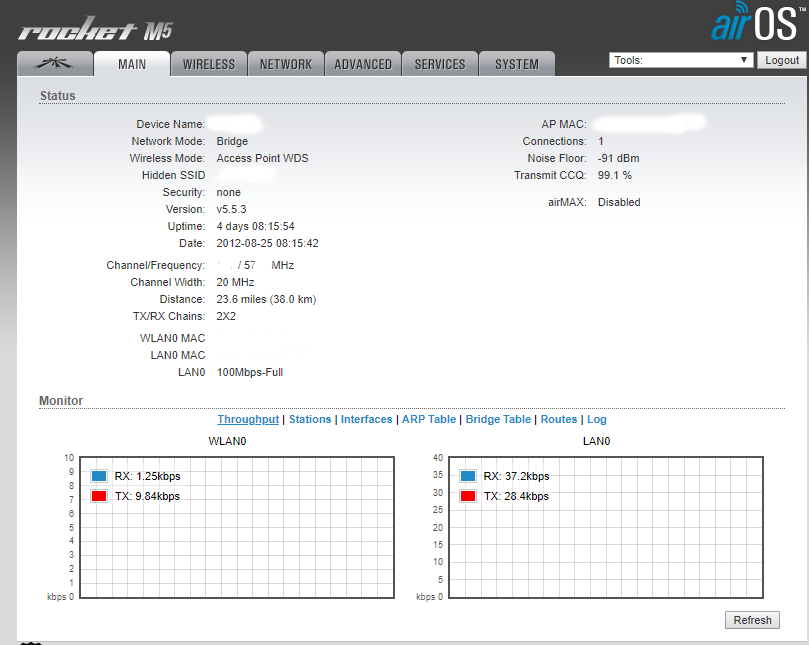The image size is (809, 645).
Task: Click the 'RX: 37.2kbps' LAN0 label
Action: [x=516, y=476]
